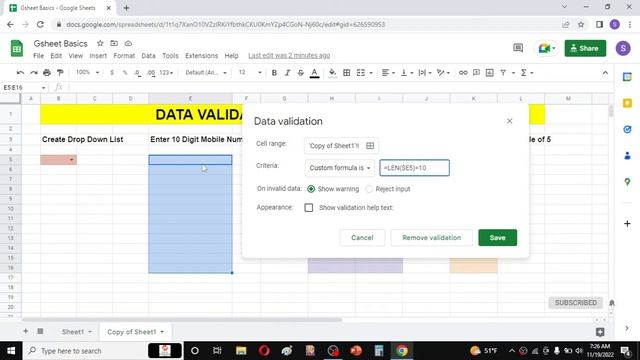Open vertical align dropdown
The height and width of the screenshot is (360, 640).
pyautogui.click(x=407, y=73)
